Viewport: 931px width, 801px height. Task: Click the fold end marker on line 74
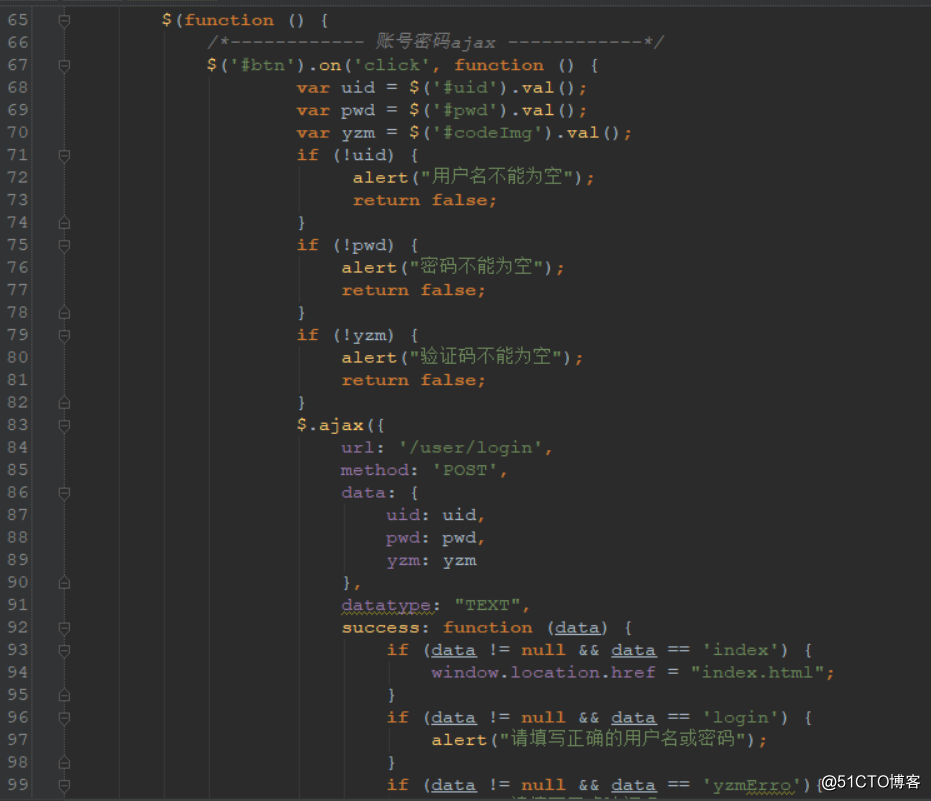[x=64, y=223]
